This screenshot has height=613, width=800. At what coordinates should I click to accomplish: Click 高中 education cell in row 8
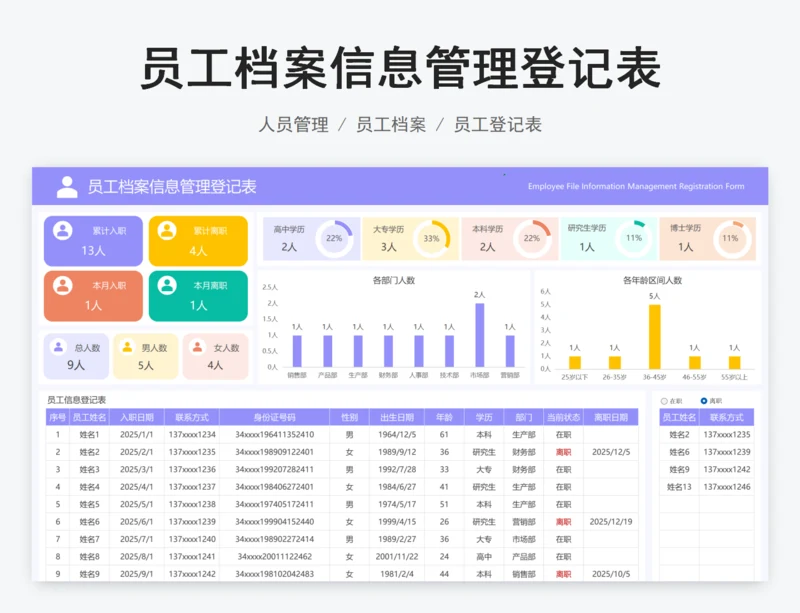(x=484, y=556)
